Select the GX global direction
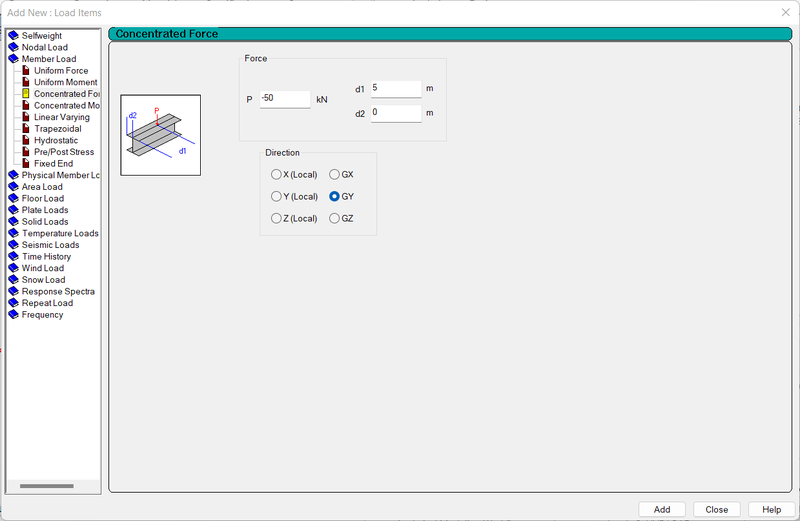 (x=334, y=175)
